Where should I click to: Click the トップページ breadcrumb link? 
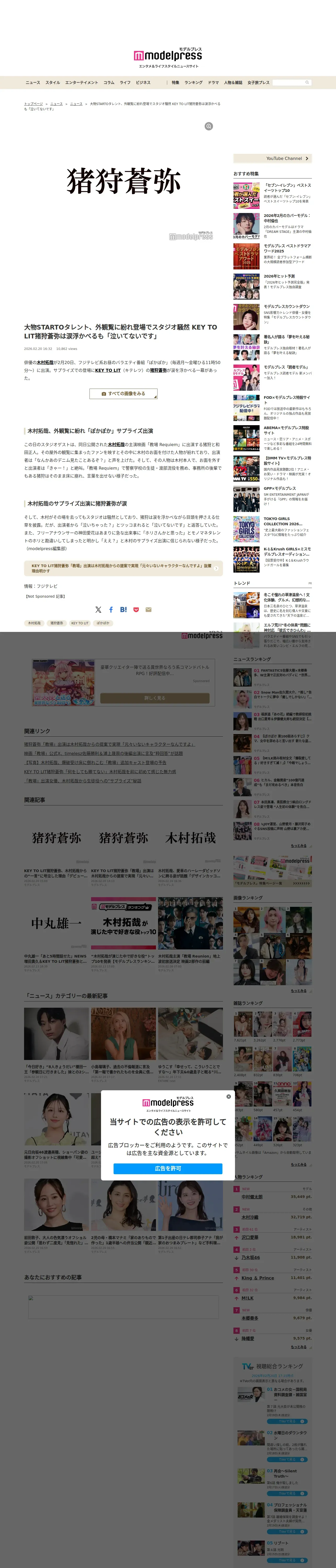tap(33, 104)
